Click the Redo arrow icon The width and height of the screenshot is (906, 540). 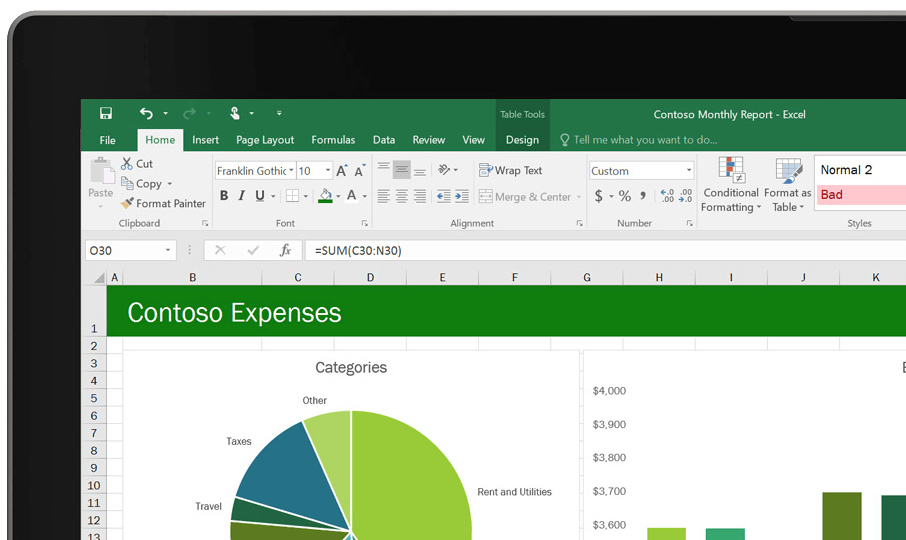coord(189,114)
